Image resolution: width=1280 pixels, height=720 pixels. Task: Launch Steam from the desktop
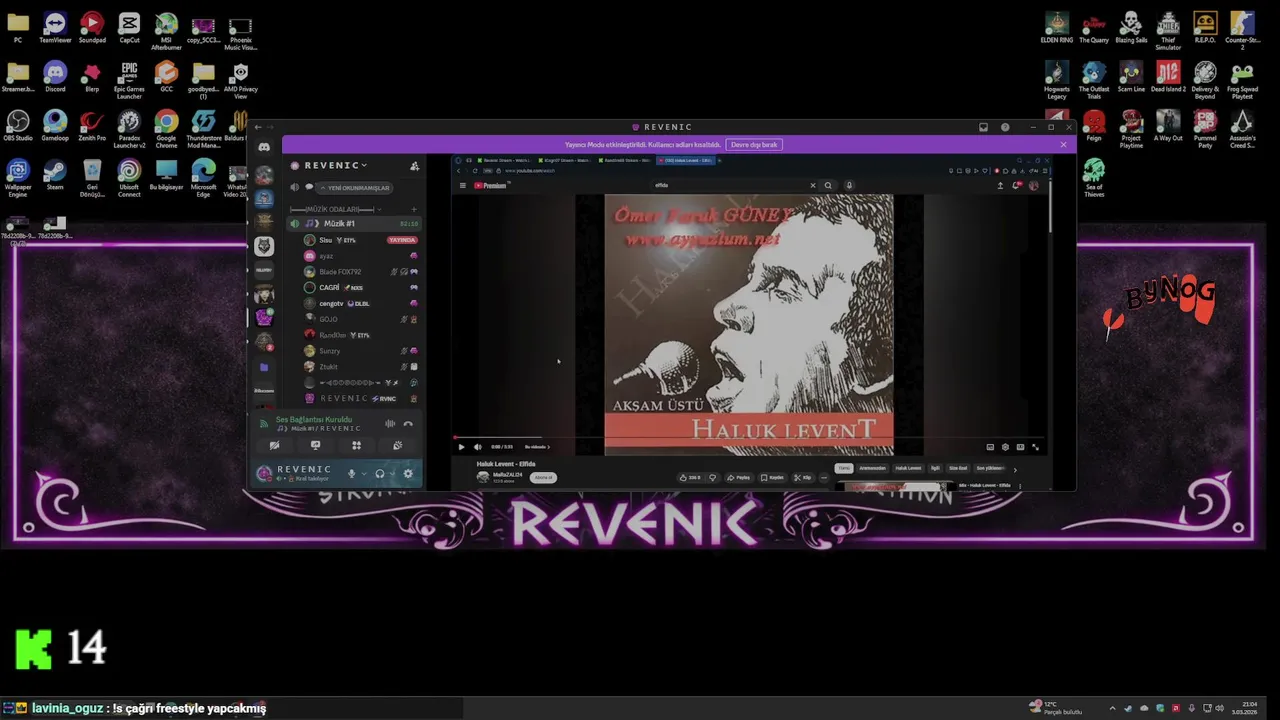click(x=55, y=174)
